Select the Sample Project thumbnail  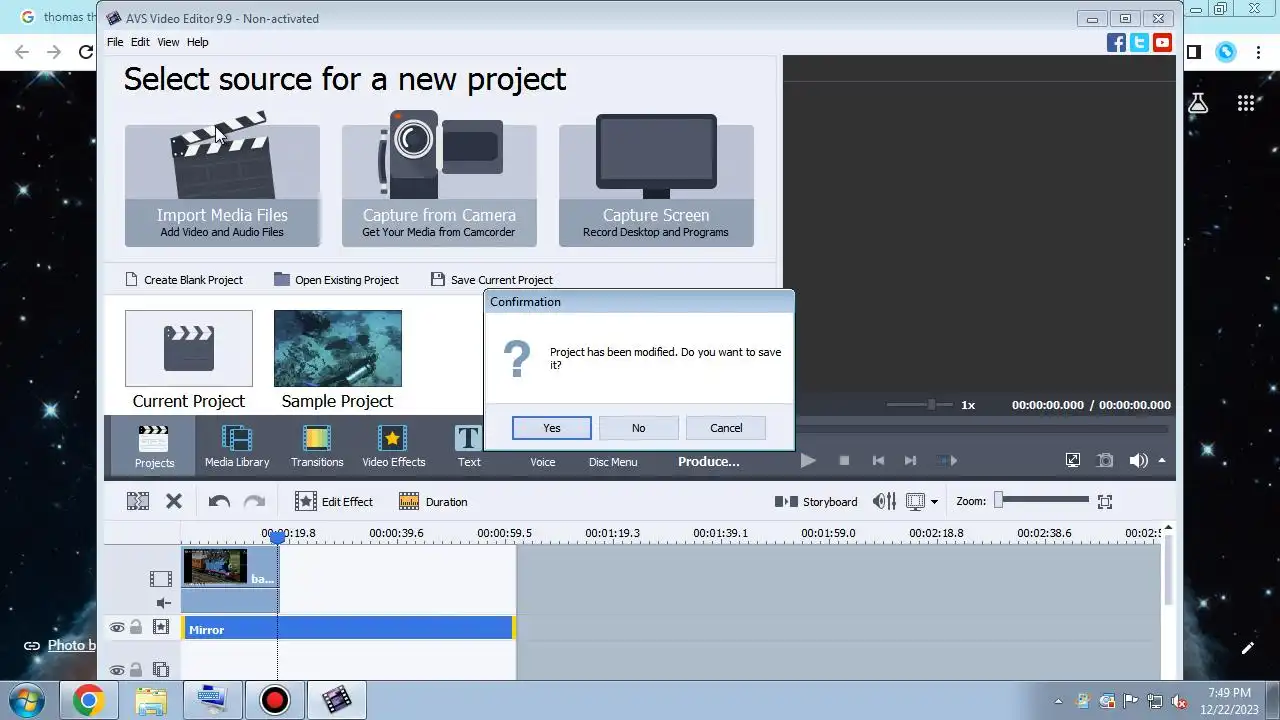coord(338,348)
